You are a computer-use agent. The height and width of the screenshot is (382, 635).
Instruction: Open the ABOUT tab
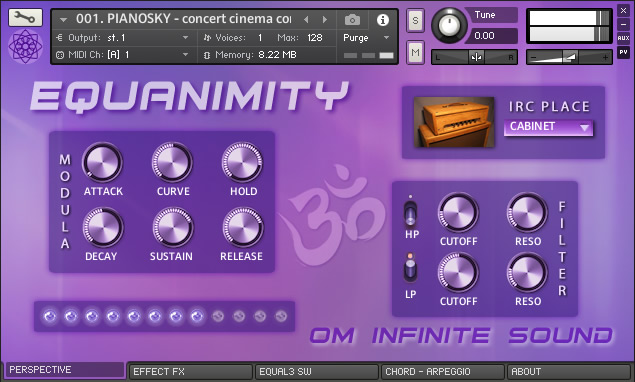[x=568, y=371]
